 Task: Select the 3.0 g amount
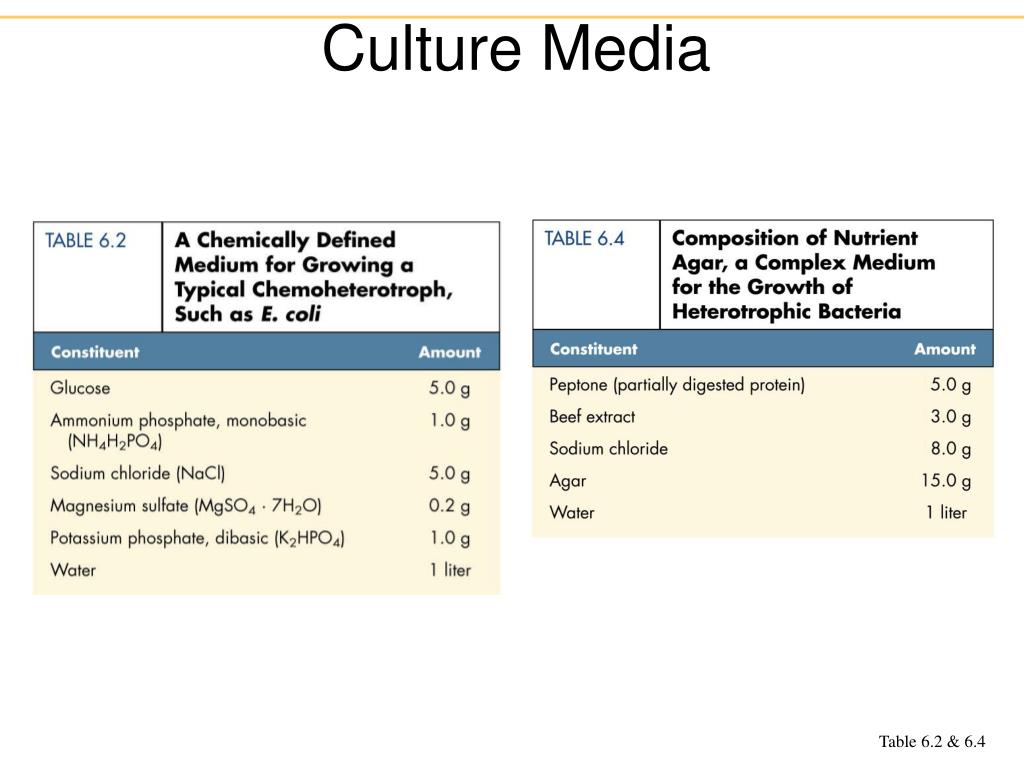click(951, 417)
